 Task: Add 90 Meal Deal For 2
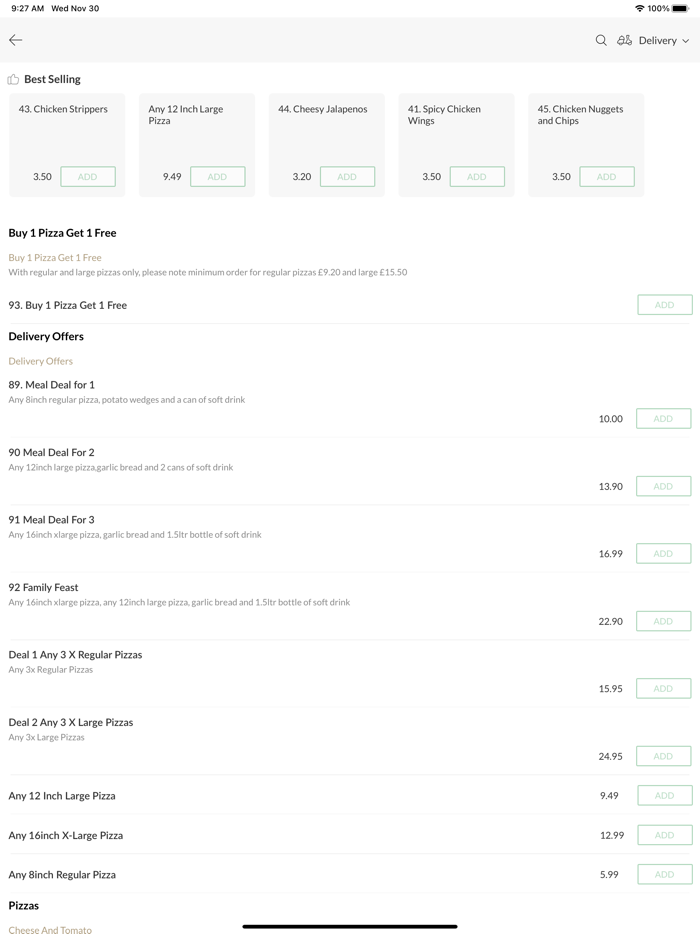click(x=663, y=486)
